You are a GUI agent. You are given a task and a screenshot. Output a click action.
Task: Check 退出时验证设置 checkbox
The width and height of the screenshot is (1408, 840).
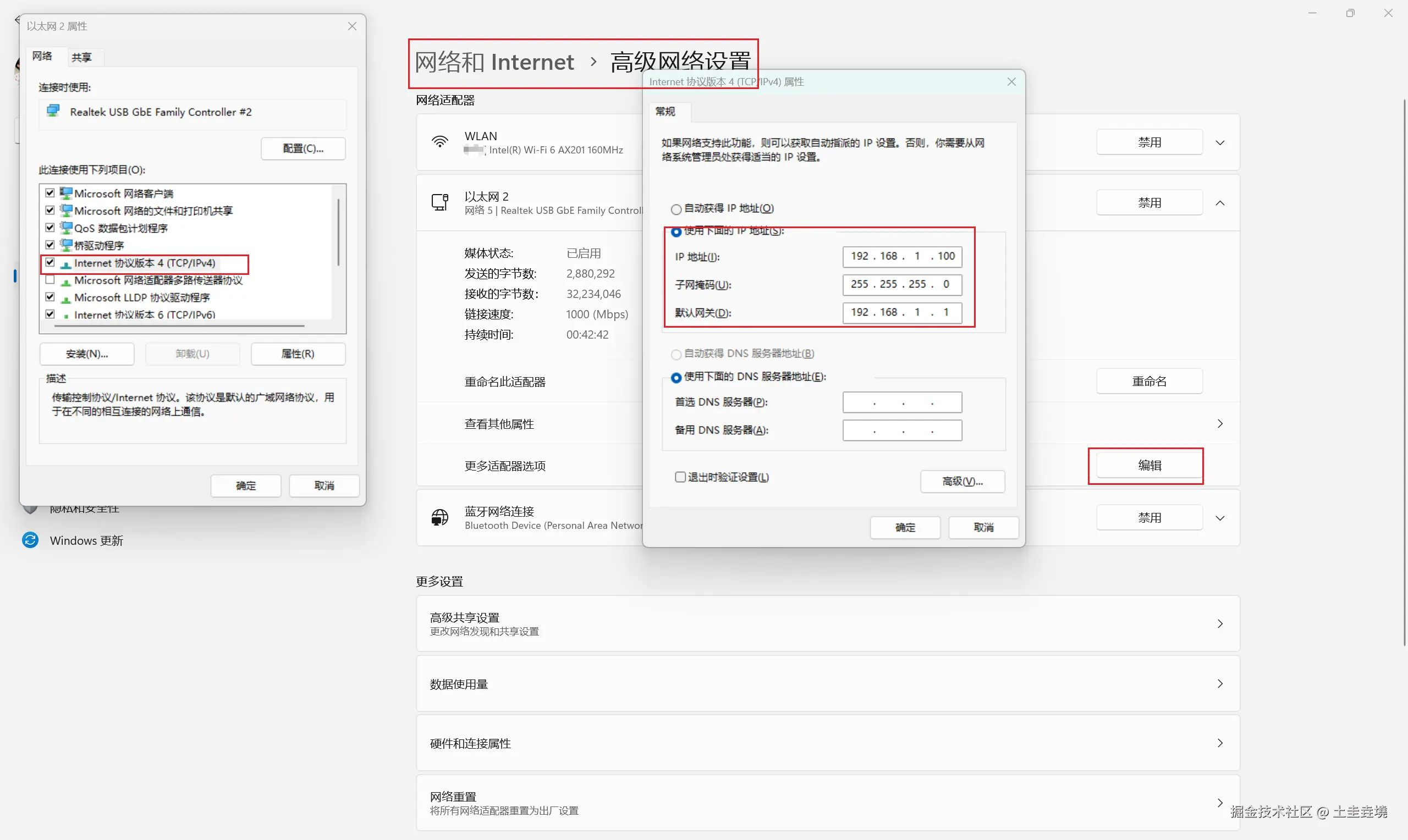tap(680, 477)
